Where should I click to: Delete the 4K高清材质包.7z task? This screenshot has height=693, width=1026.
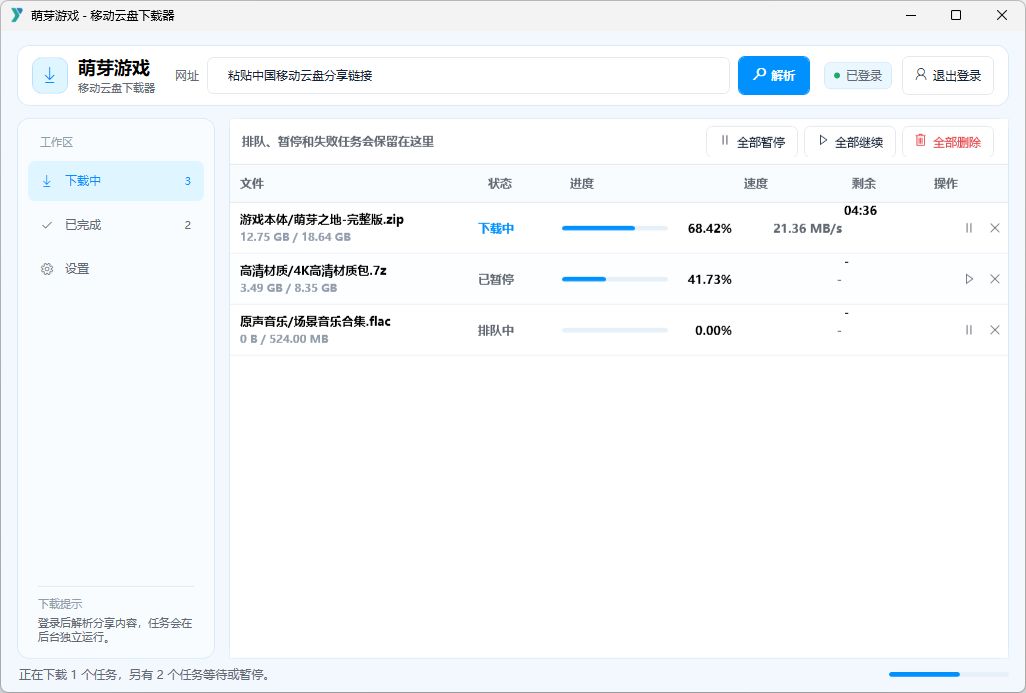995,279
